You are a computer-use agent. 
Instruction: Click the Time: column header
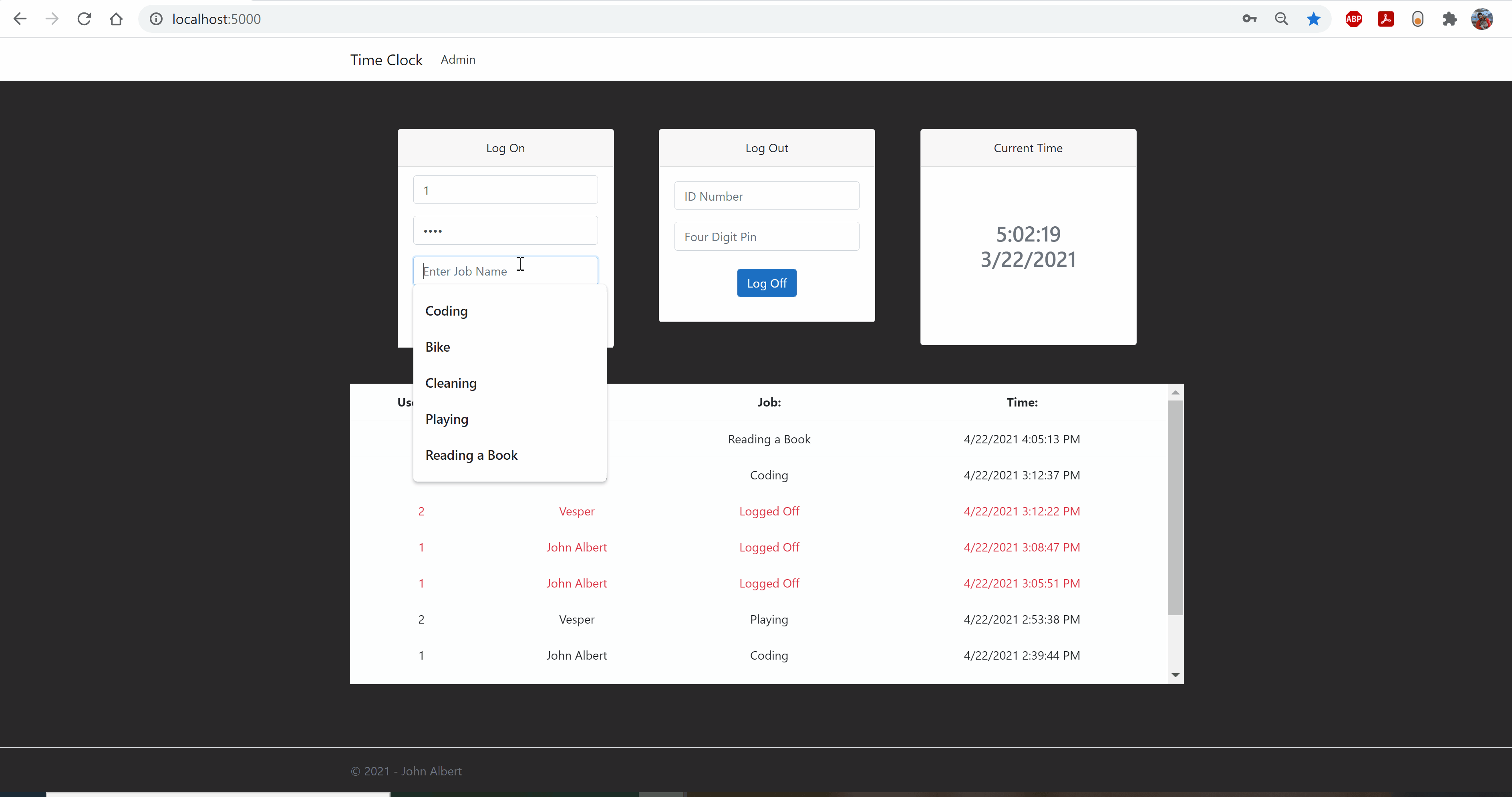[x=1022, y=403]
